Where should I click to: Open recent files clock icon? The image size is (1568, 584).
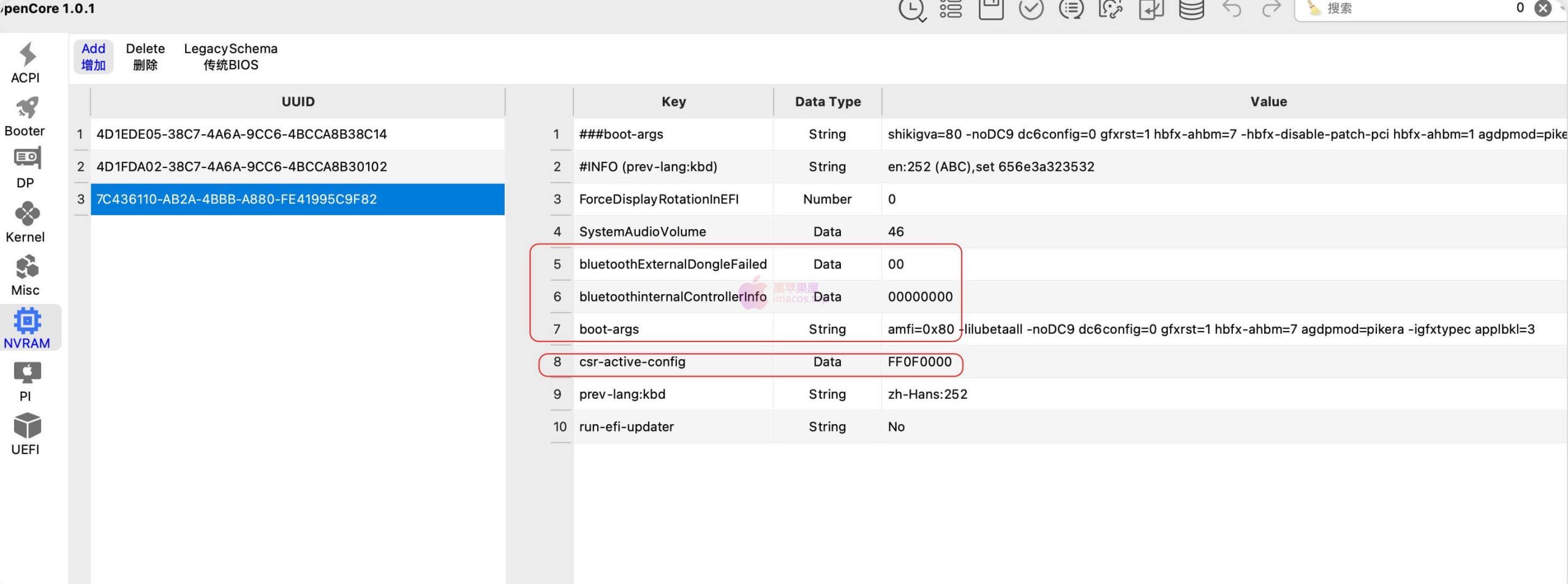(912, 9)
